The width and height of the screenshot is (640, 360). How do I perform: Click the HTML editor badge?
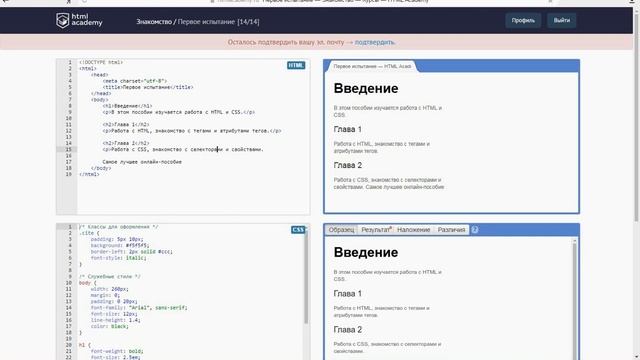(296, 65)
